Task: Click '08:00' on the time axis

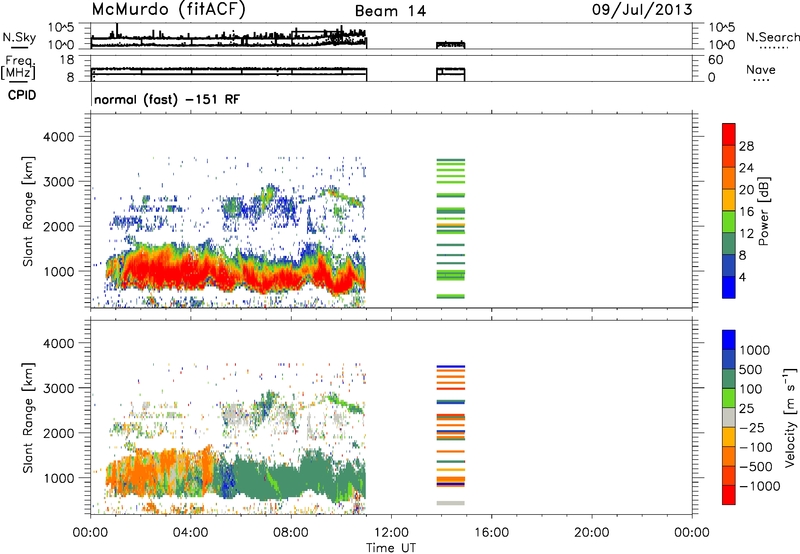Action: click(291, 533)
